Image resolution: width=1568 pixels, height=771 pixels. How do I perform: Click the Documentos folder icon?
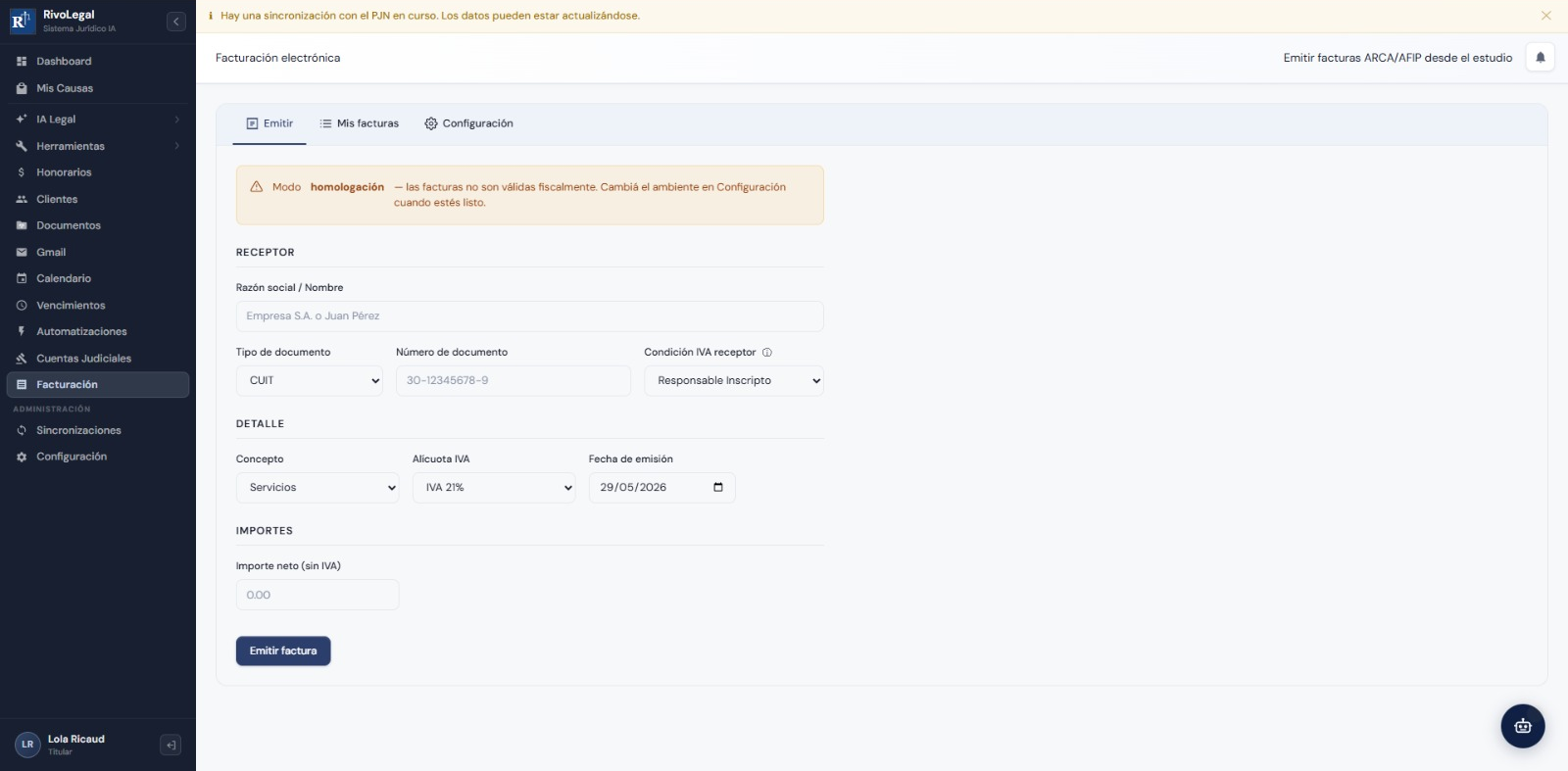(22, 225)
